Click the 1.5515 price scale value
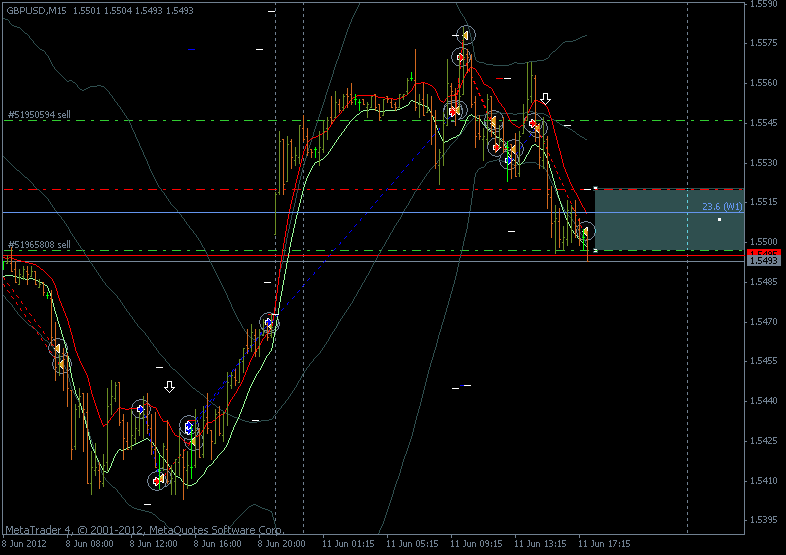The image size is (786, 555). click(763, 202)
